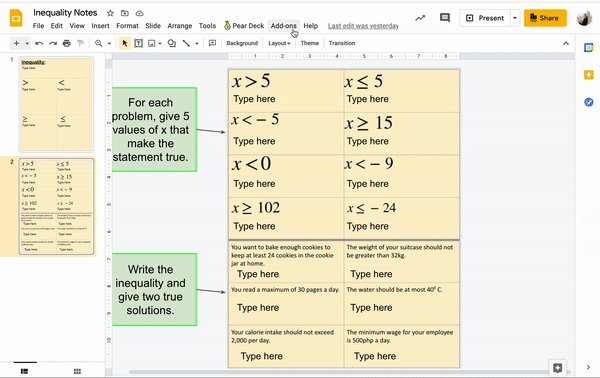Switch to grid view
Image resolution: width=600 pixels, height=378 pixels.
click(x=77, y=371)
